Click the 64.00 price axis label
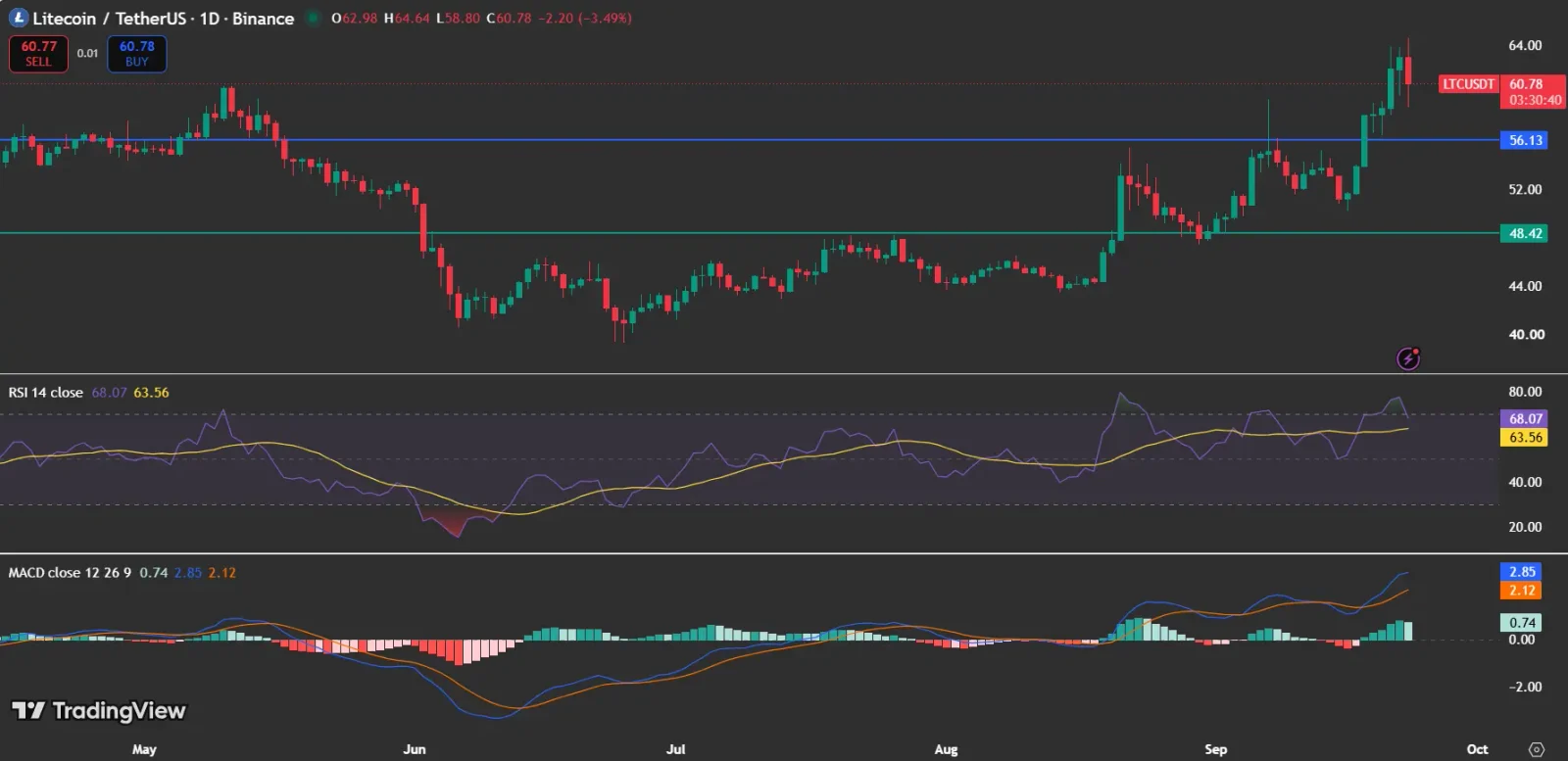 [x=1525, y=46]
